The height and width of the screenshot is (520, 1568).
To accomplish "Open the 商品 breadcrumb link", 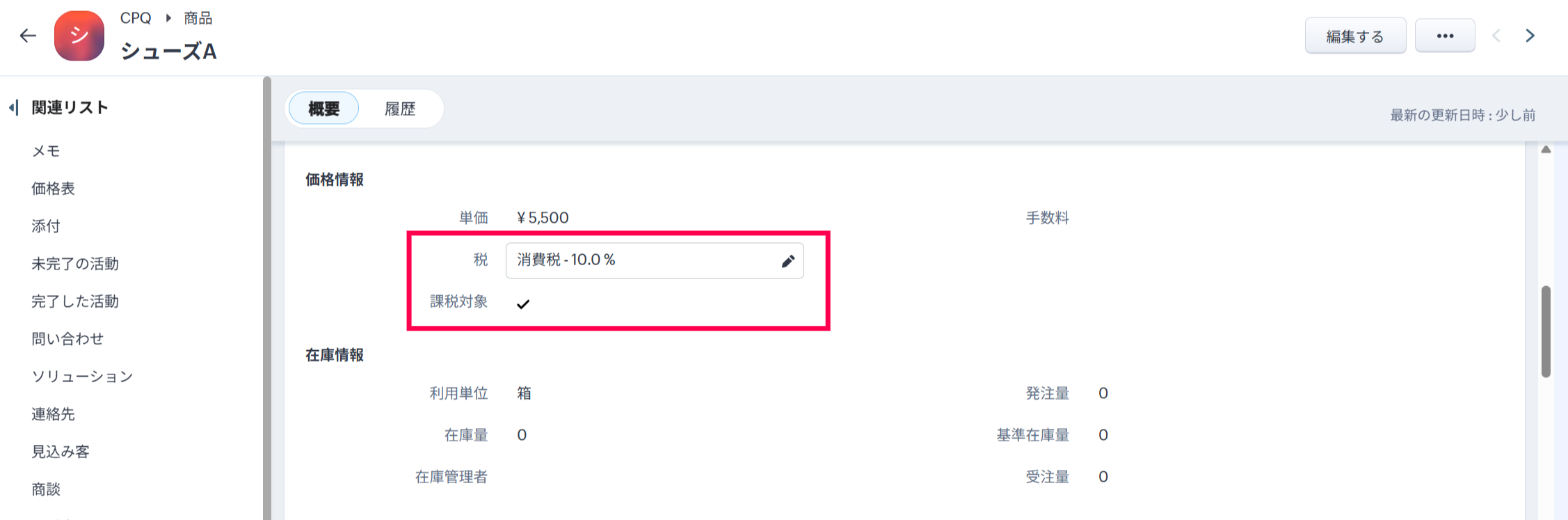I will 198,18.
